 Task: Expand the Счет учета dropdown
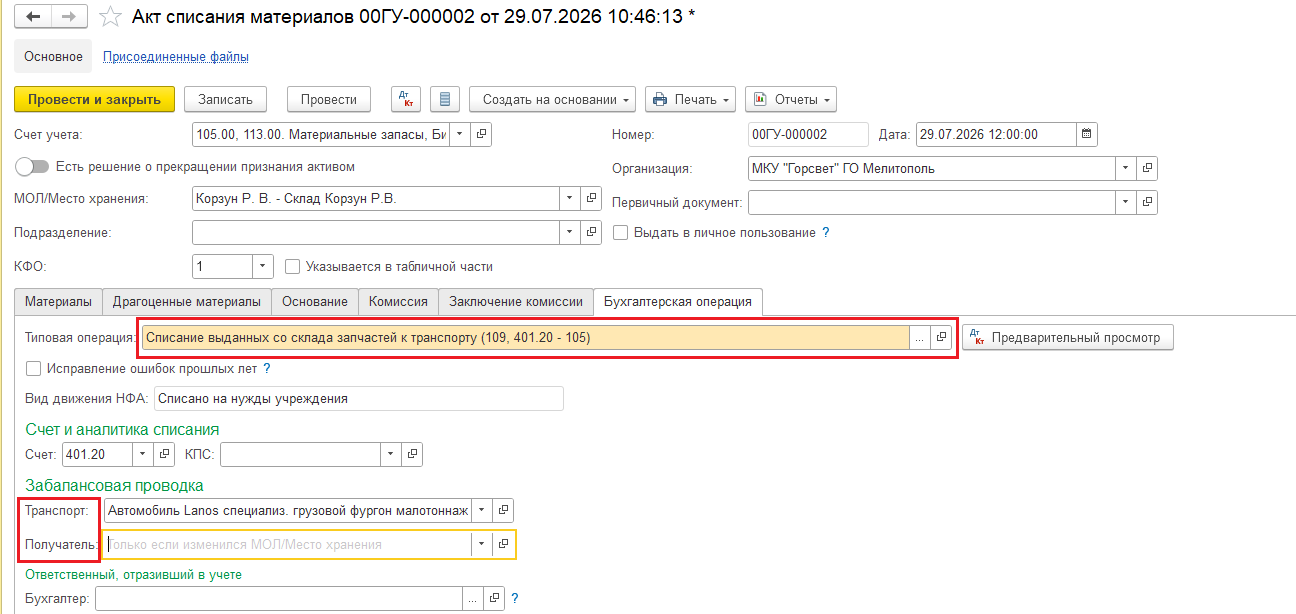click(x=460, y=134)
